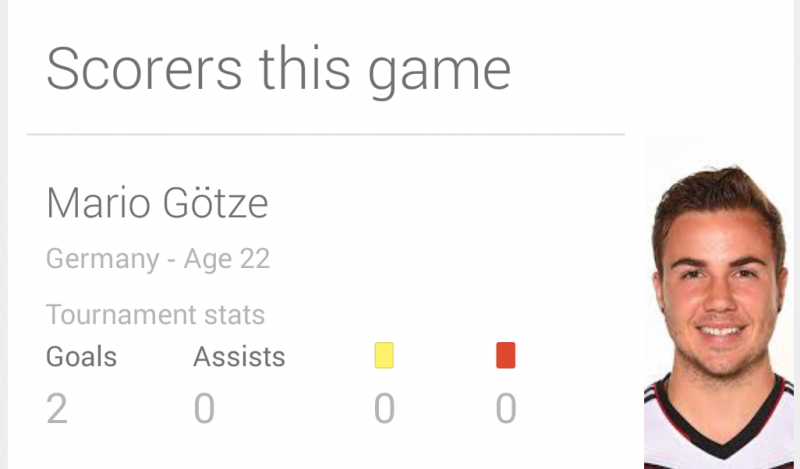Viewport: 800px width, 469px height.
Task: Select the Tournament stats label
Action: tap(156, 314)
